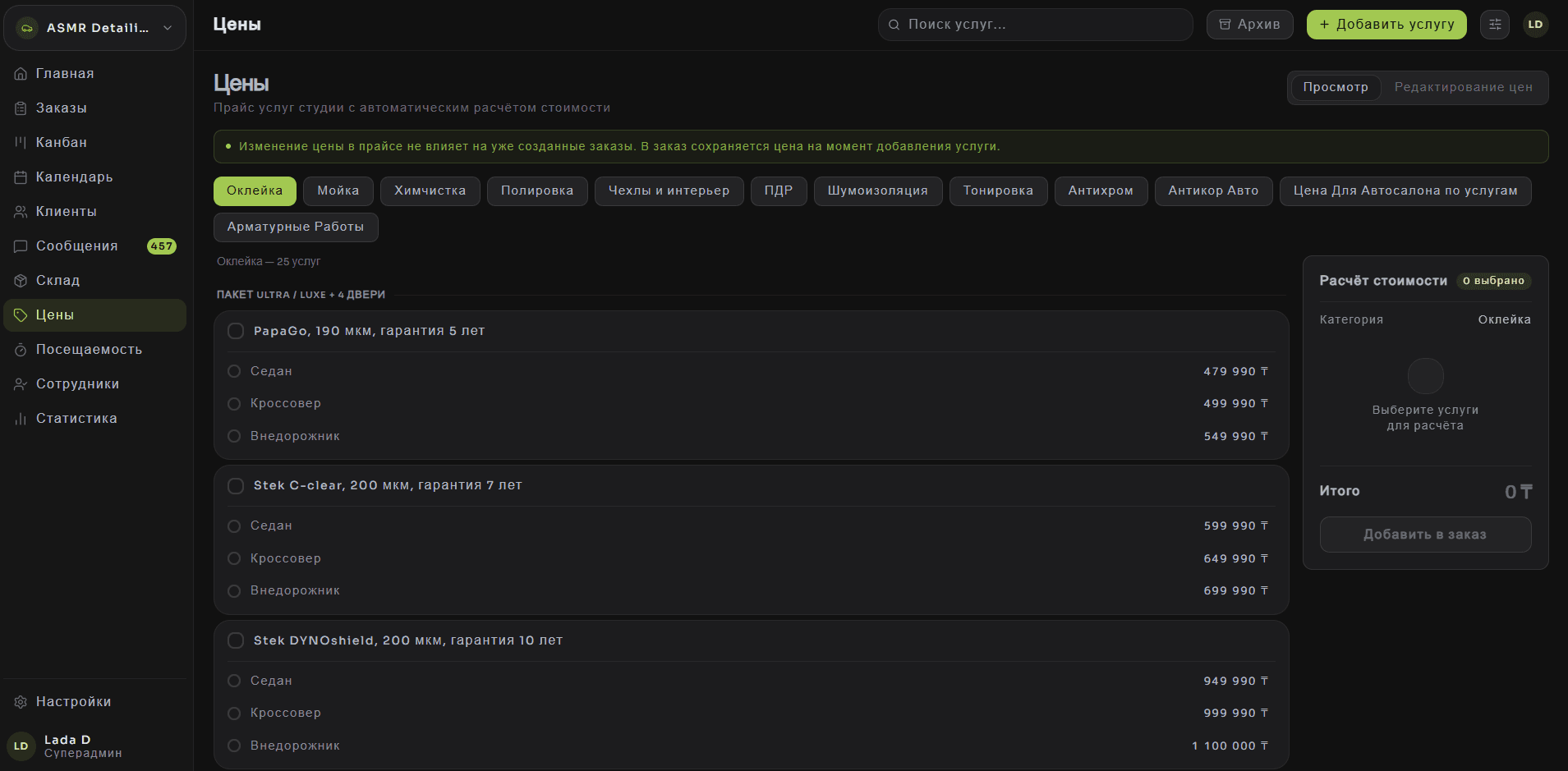Click the Добавить в заказ button
This screenshot has height=771, width=1568.
point(1425,535)
